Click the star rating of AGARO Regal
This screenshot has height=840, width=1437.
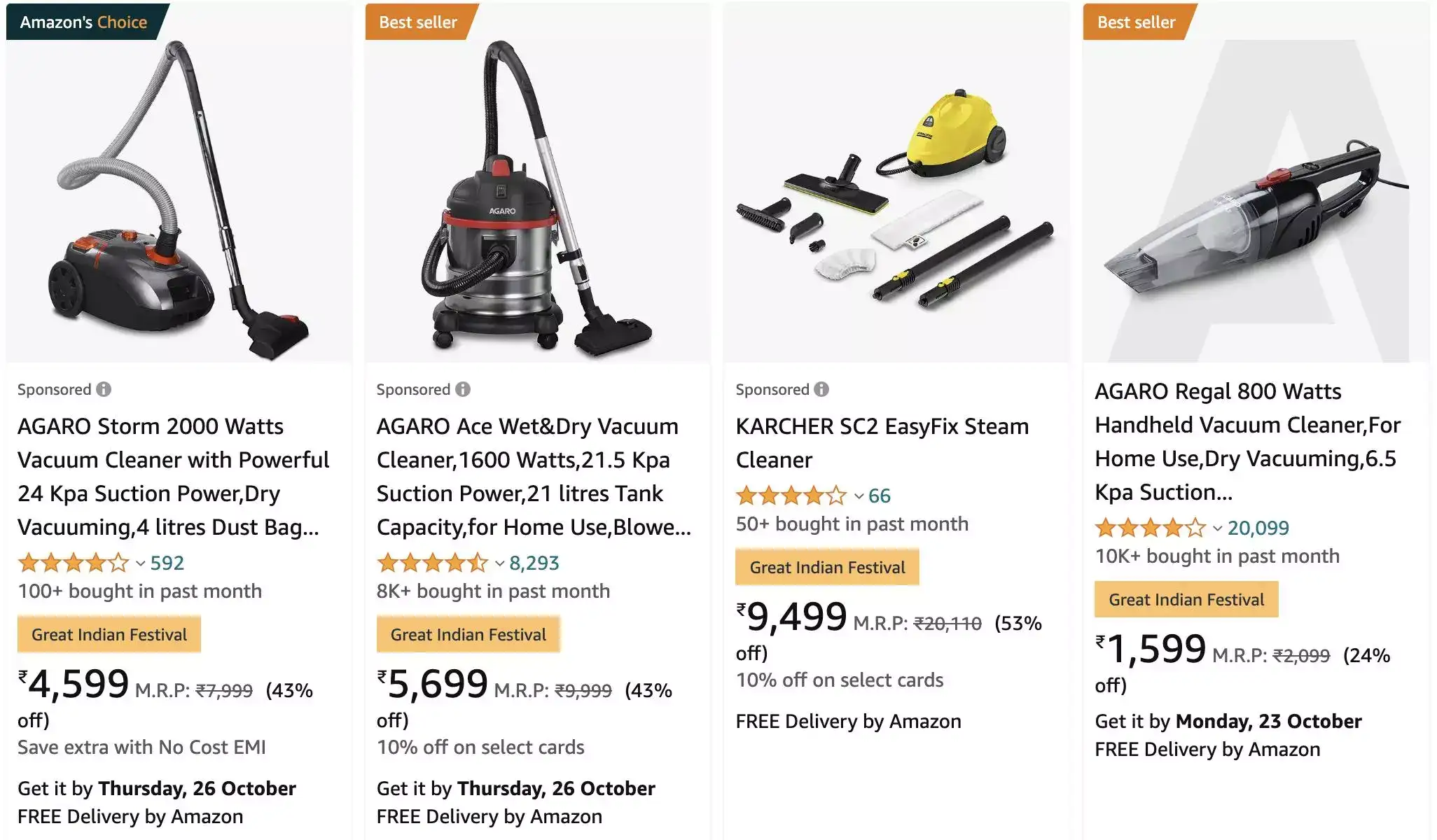pyautogui.click(x=1149, y=528)
